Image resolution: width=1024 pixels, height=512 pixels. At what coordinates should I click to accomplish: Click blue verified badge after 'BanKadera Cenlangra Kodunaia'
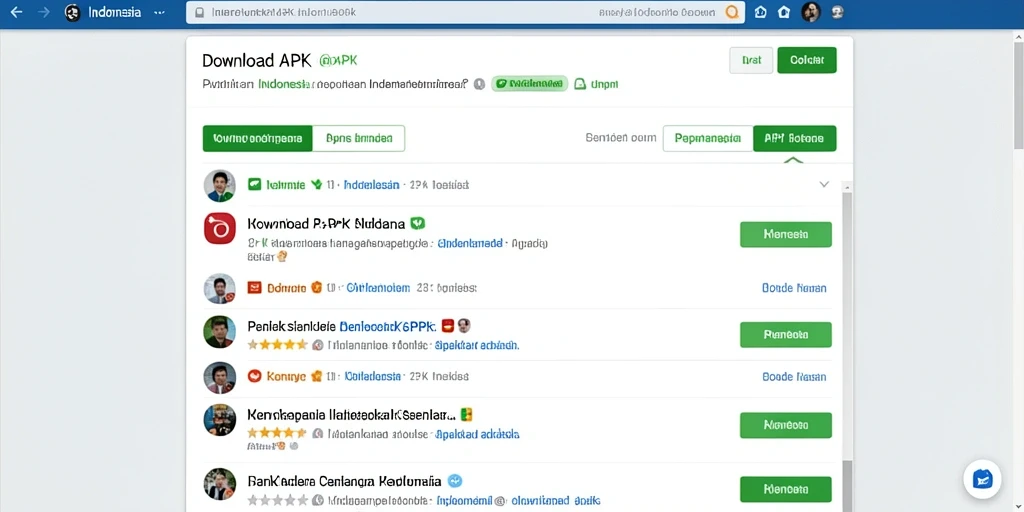point(456,481)
